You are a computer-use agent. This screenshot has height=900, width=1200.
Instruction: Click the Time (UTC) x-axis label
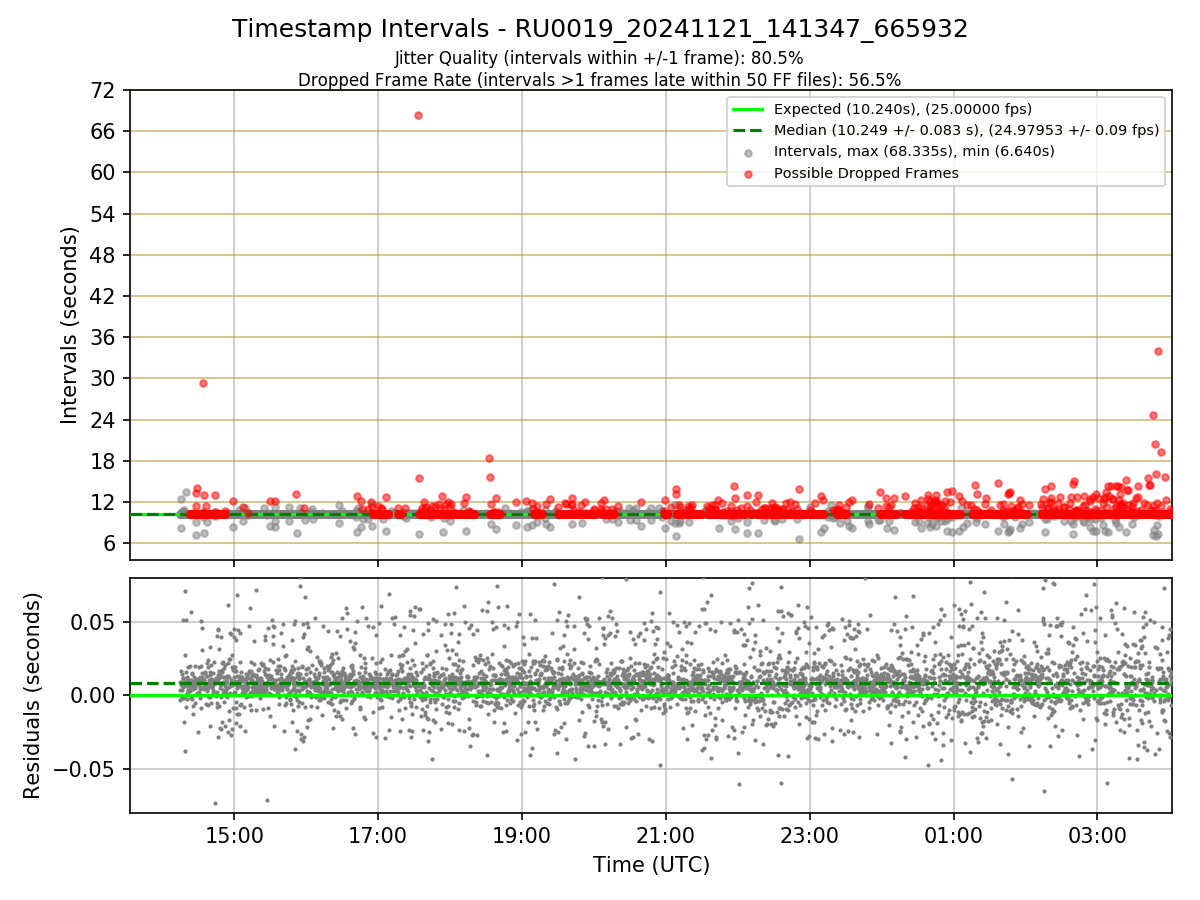[x=651, y=864]
